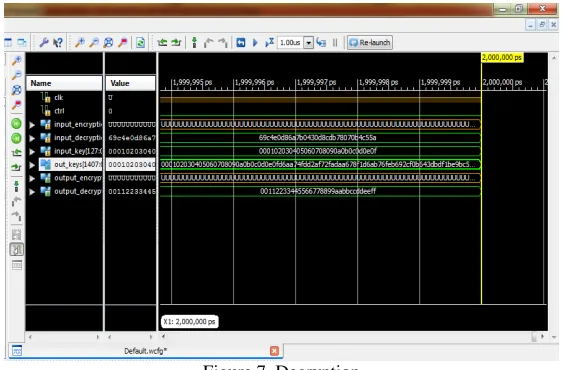Run simulation with the blue play arrow
The height and width of the screenshot is (370, 564).
[x=255, y=43]
